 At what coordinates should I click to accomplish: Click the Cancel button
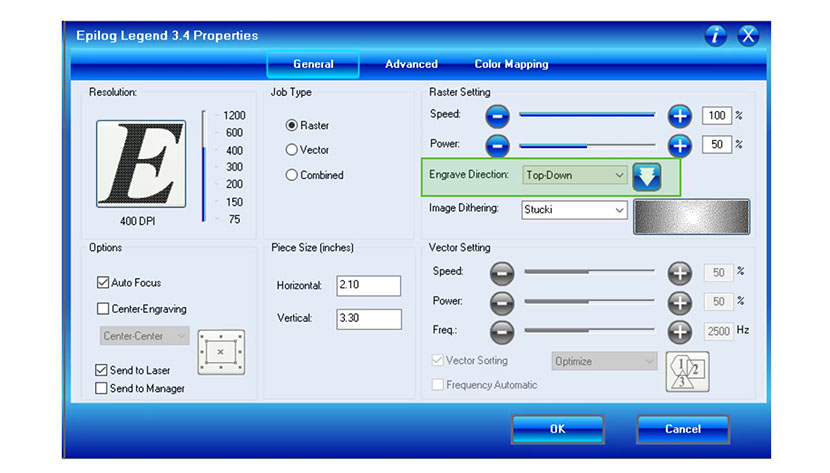683,429
